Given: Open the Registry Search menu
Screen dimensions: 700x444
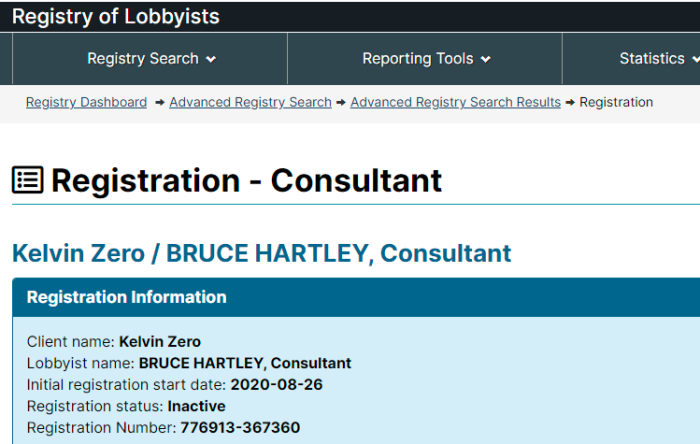Looking at the screenshot, I should point(150,58).
